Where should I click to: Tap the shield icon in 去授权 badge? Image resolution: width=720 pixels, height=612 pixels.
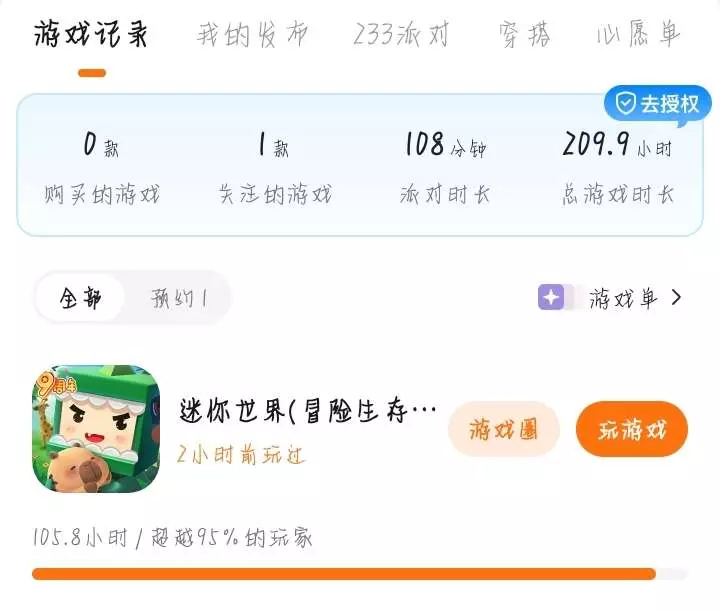pos(625,103)
